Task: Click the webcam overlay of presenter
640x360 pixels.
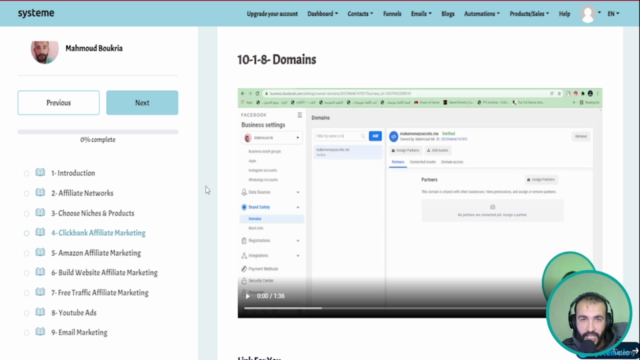Action: coord(589,313)
